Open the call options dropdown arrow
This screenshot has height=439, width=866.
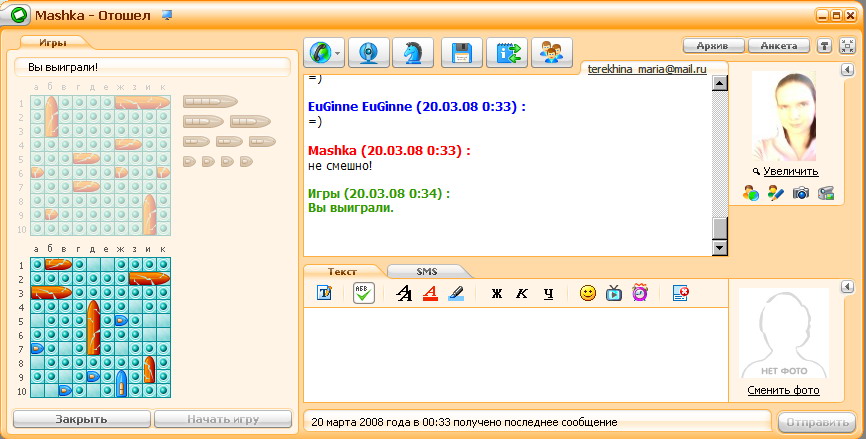coord(337,54)
